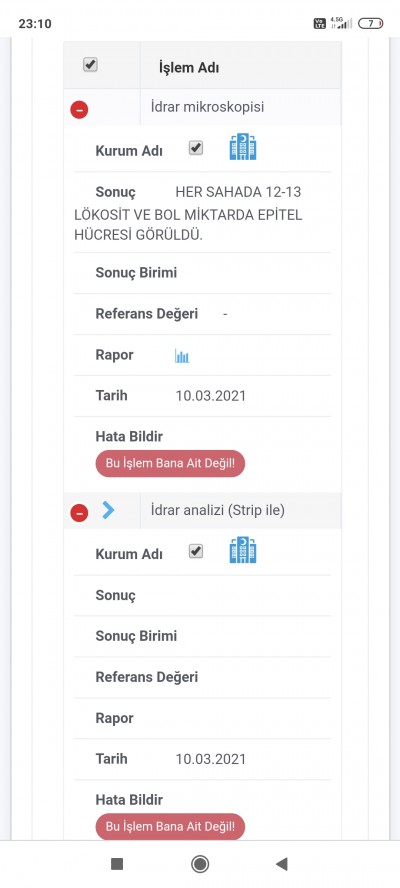
Task: Expand blue chevron beside İdrar analizi
Action: (x=108, y=510)
